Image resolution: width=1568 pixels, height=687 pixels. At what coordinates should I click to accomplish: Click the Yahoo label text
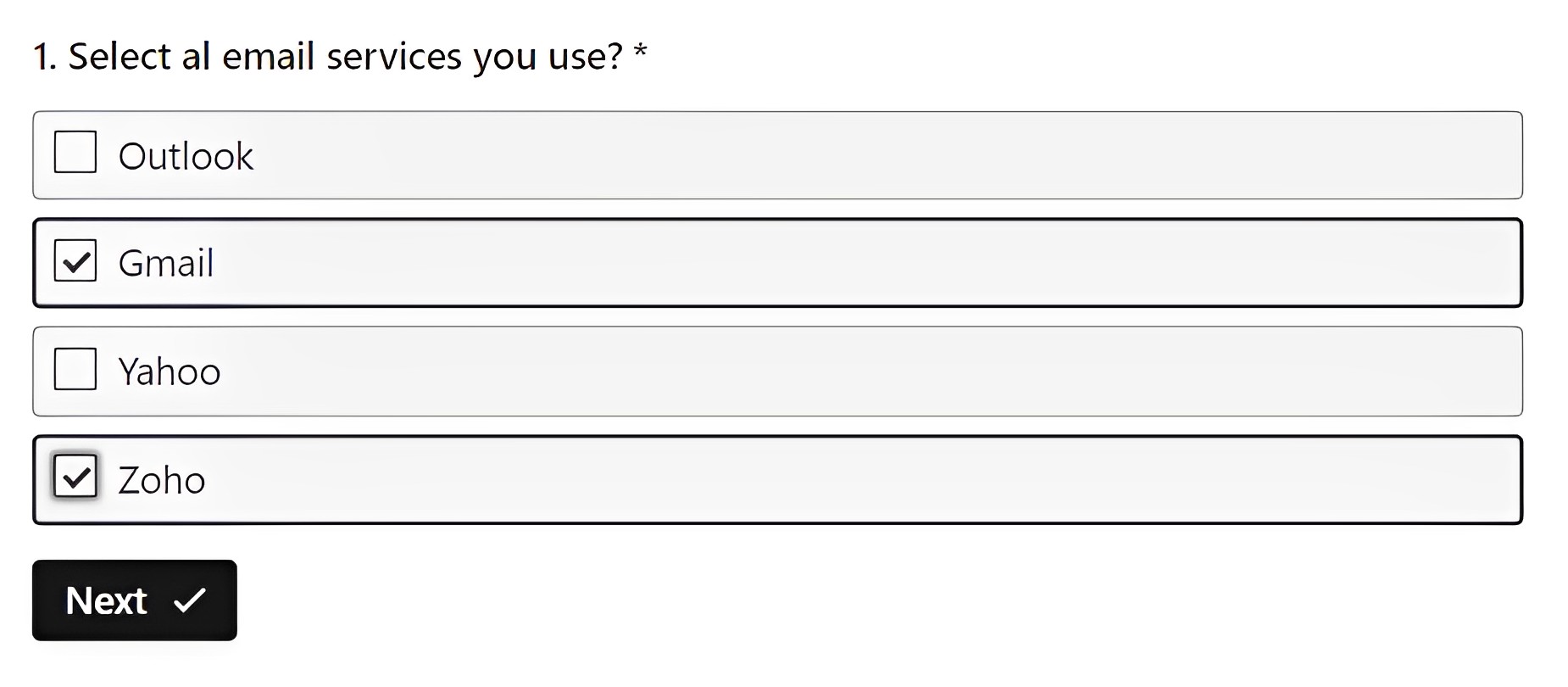[169, 371]
